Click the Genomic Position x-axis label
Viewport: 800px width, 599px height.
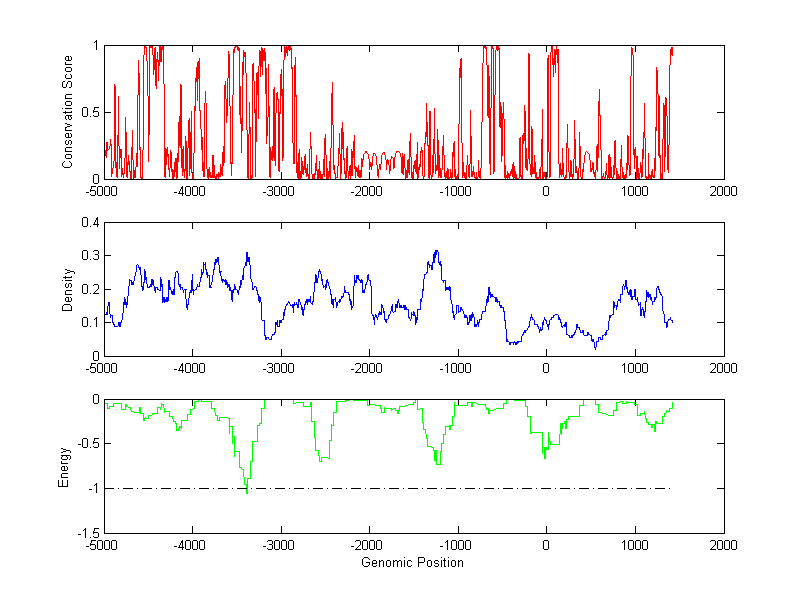[413, 563]
